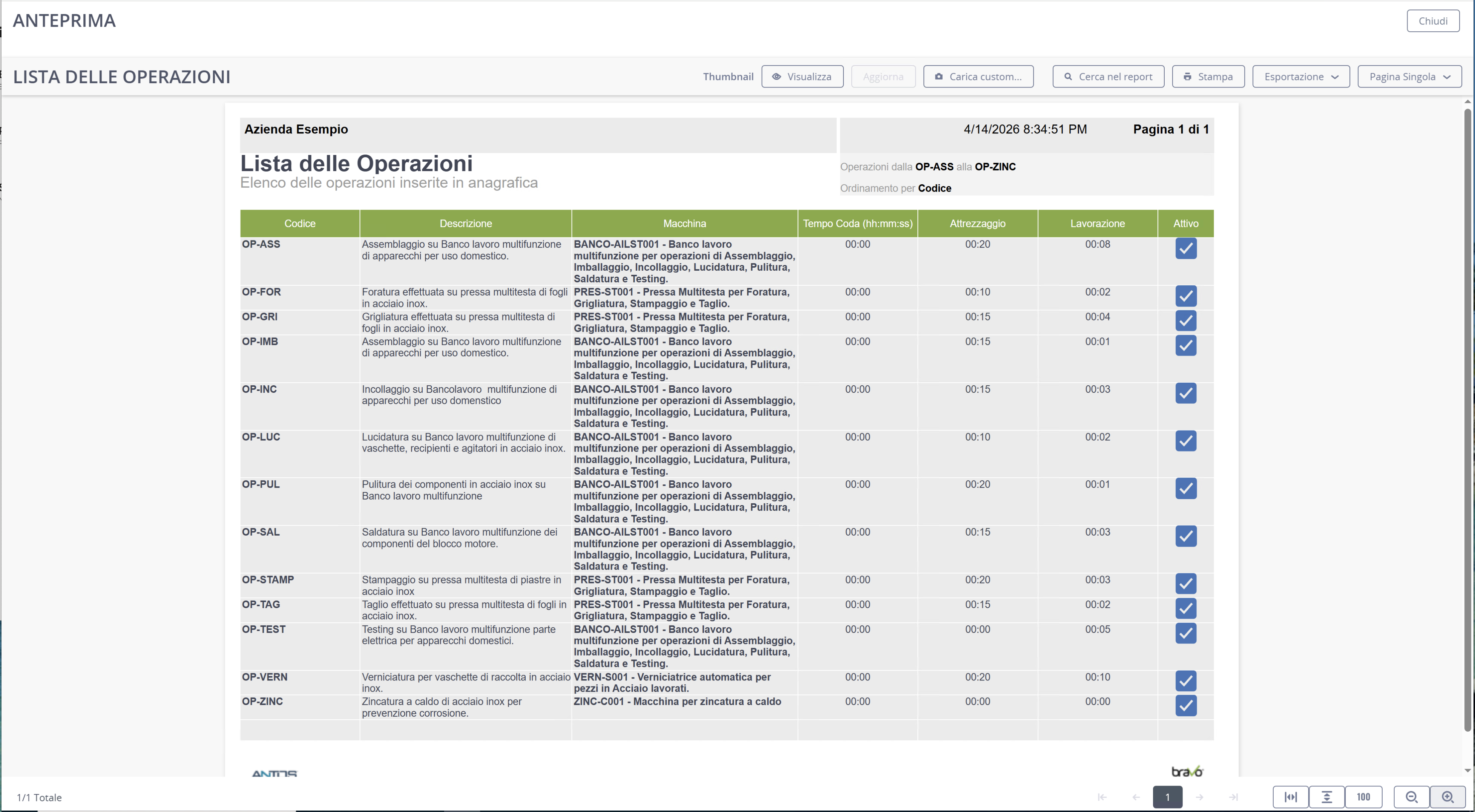
Task: Toggle the Attivo checkbox for OP-GRI
Action: 1186,321
